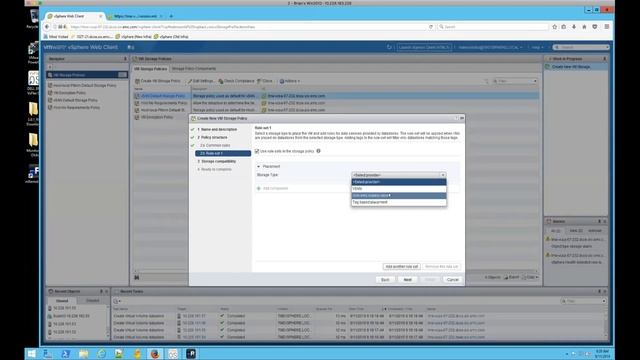
Task: Click Create VM Storage Policy toolbar icon
Action: click(158, 81)
